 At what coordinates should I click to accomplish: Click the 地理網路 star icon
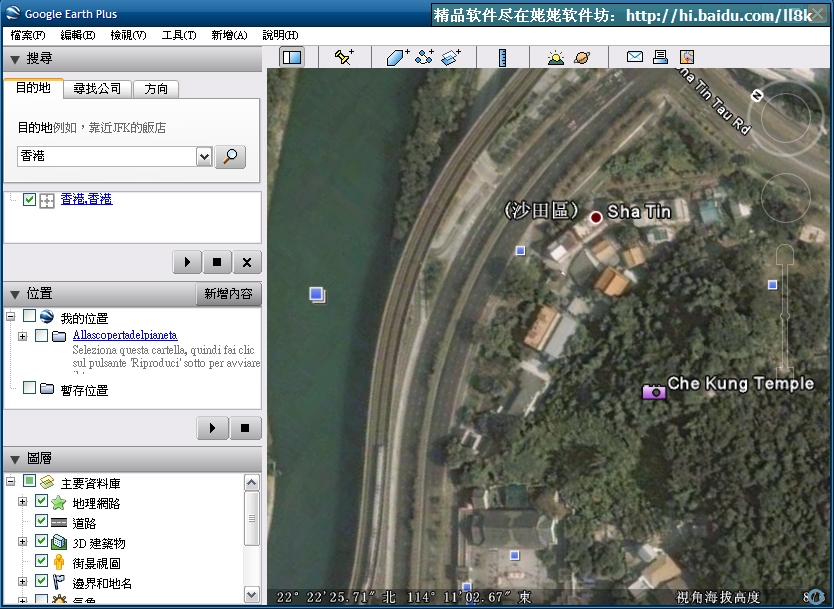(x=59, y=502)
